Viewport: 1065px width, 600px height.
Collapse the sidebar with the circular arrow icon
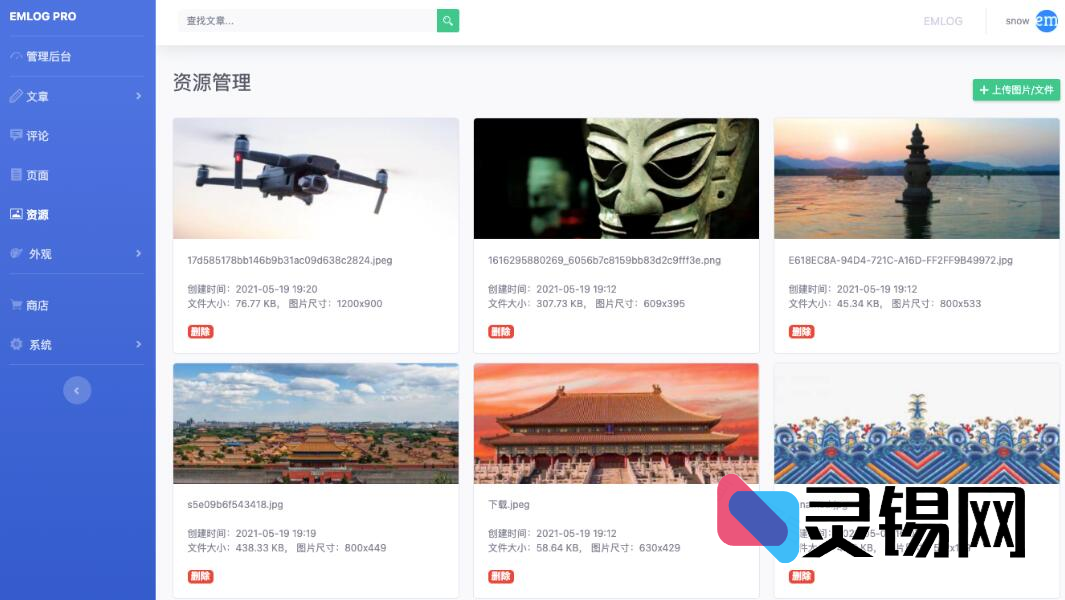click(77, 390)
